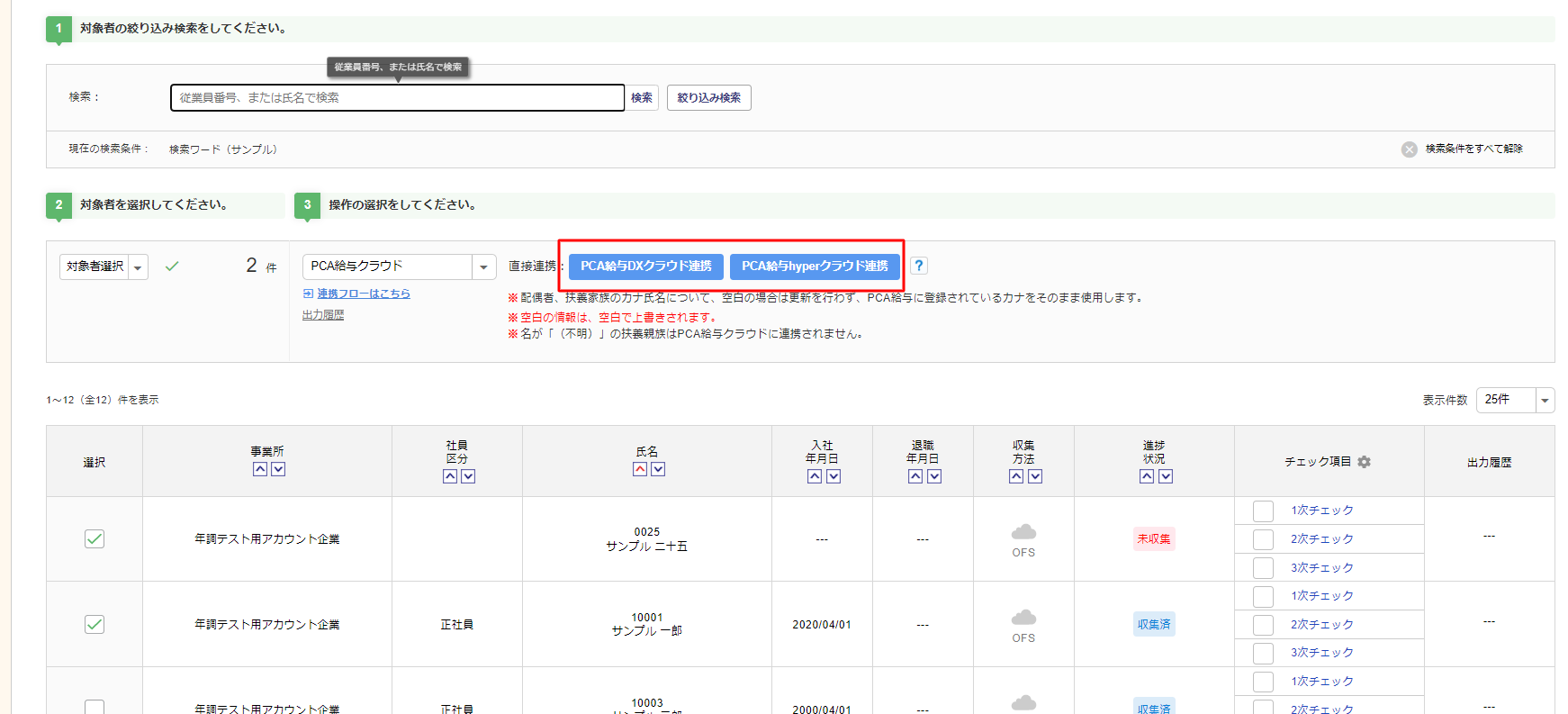The height and width of the screenshot is (714, 1568).
Task: Click OFS cloud icon for サンプル 二十五
Action: tap(1023, 532)
